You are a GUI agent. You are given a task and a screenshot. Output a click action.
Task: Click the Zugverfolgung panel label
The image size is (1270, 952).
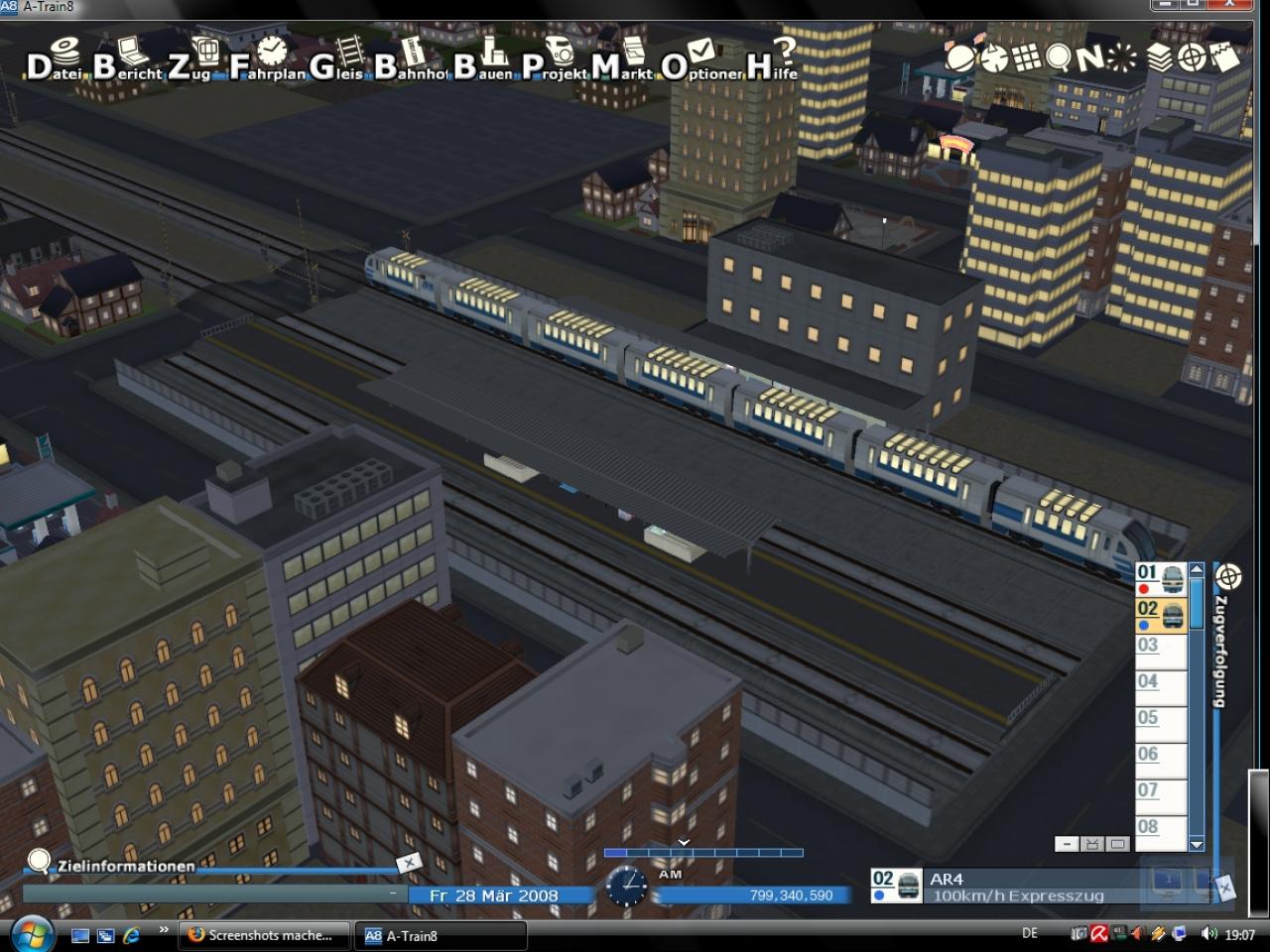1221,652
